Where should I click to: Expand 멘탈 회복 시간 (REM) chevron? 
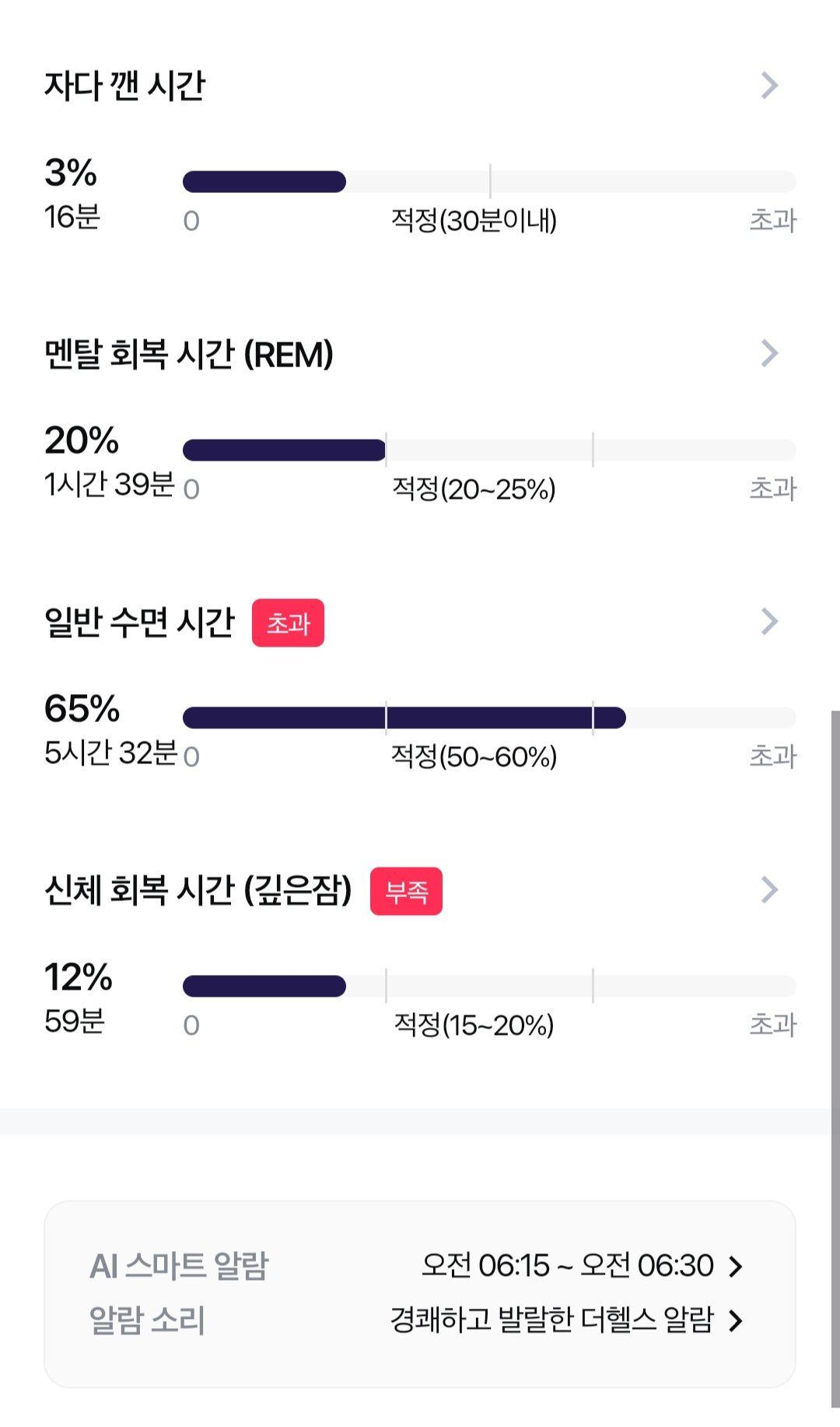point(769,353)
